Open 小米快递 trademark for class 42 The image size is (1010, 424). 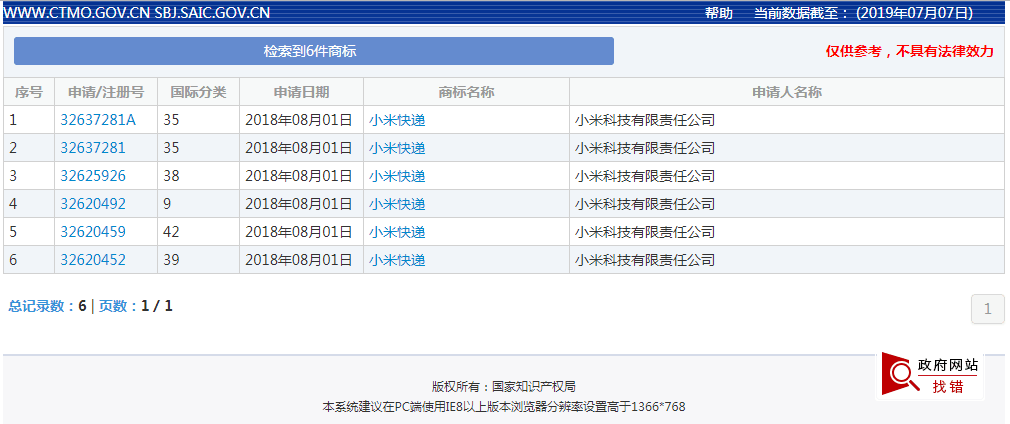pos(397,232)
